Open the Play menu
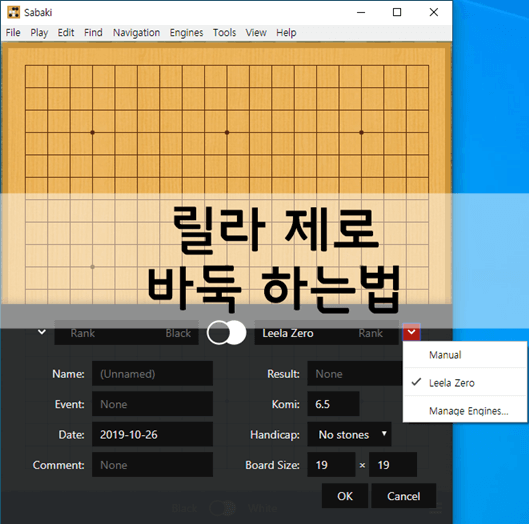529x524 pixels. tap(39, 33)
